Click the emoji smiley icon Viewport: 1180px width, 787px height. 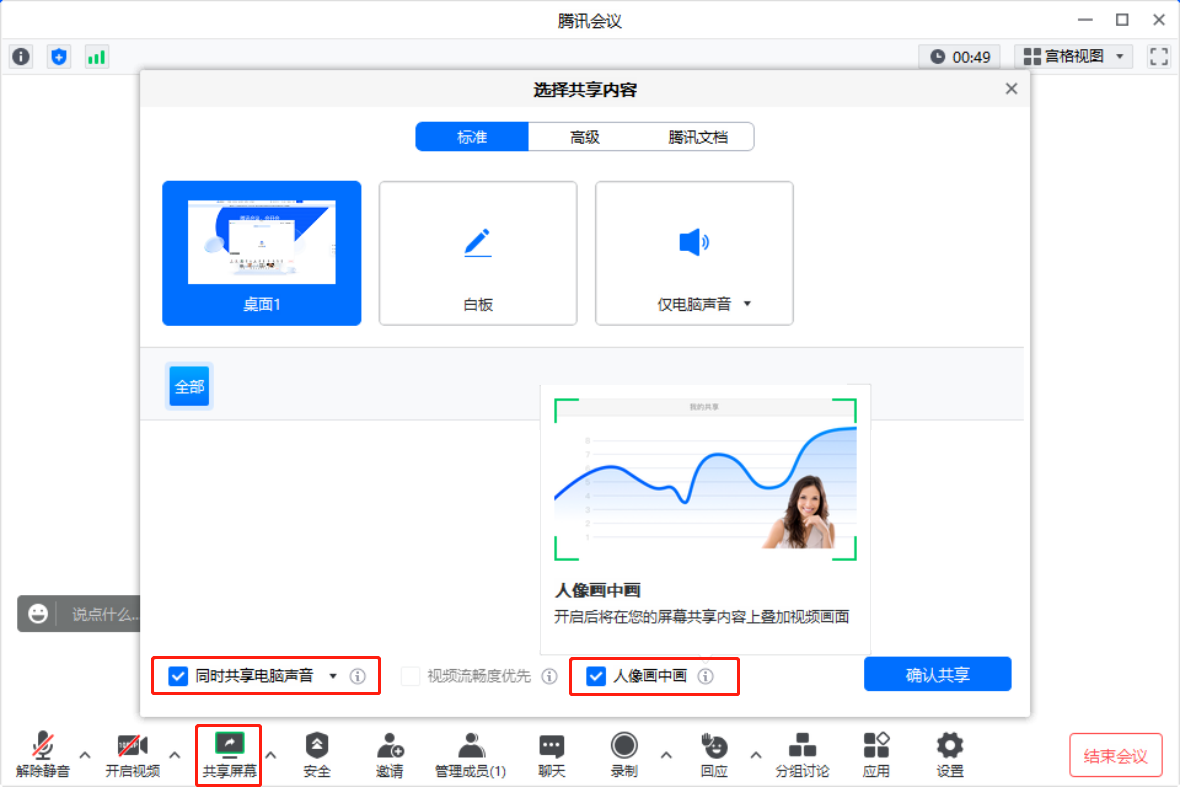(x=38, y=614)
